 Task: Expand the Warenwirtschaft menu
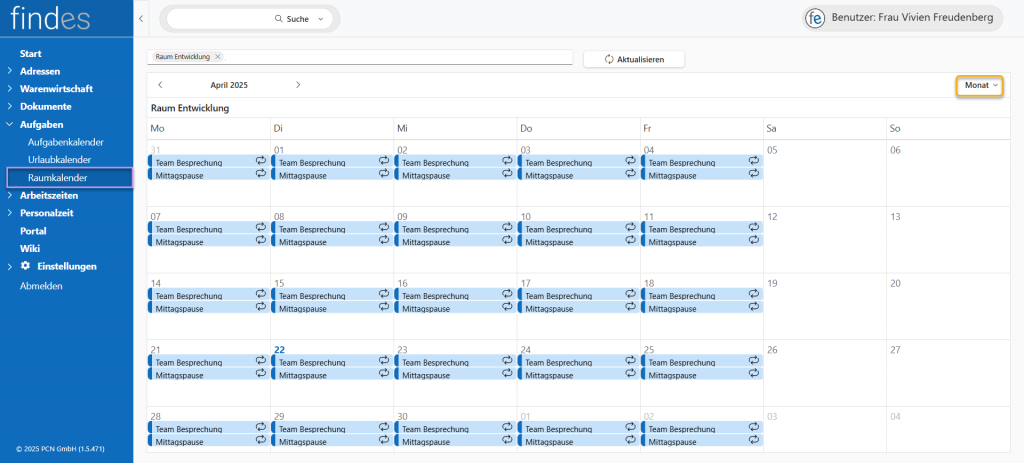coord(10,89)
